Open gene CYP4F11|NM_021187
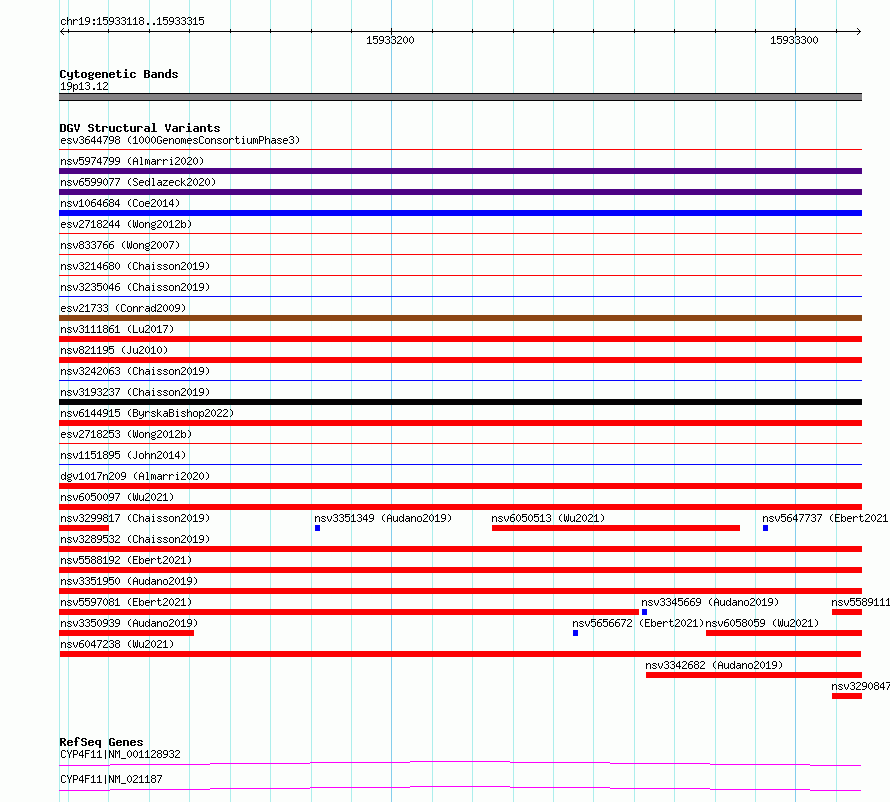Viewport: 890px width, 802px height. click(x=111, y=779)
